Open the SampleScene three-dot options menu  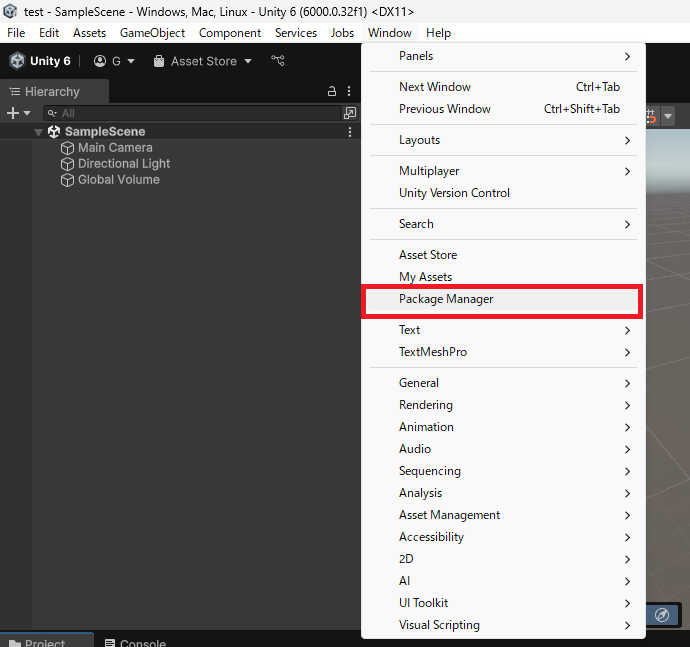(349, 132)
